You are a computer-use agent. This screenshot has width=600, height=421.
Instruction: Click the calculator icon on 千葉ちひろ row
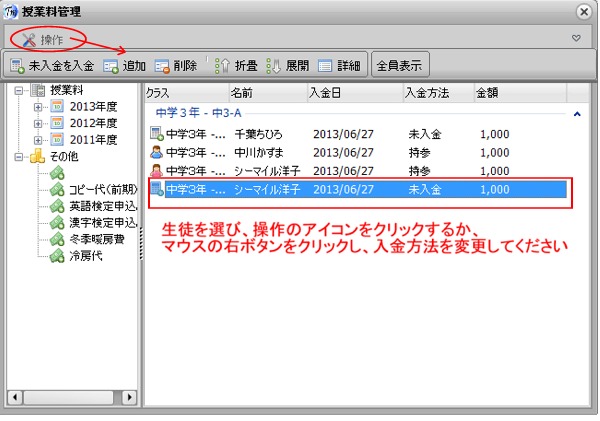(157, 134)
